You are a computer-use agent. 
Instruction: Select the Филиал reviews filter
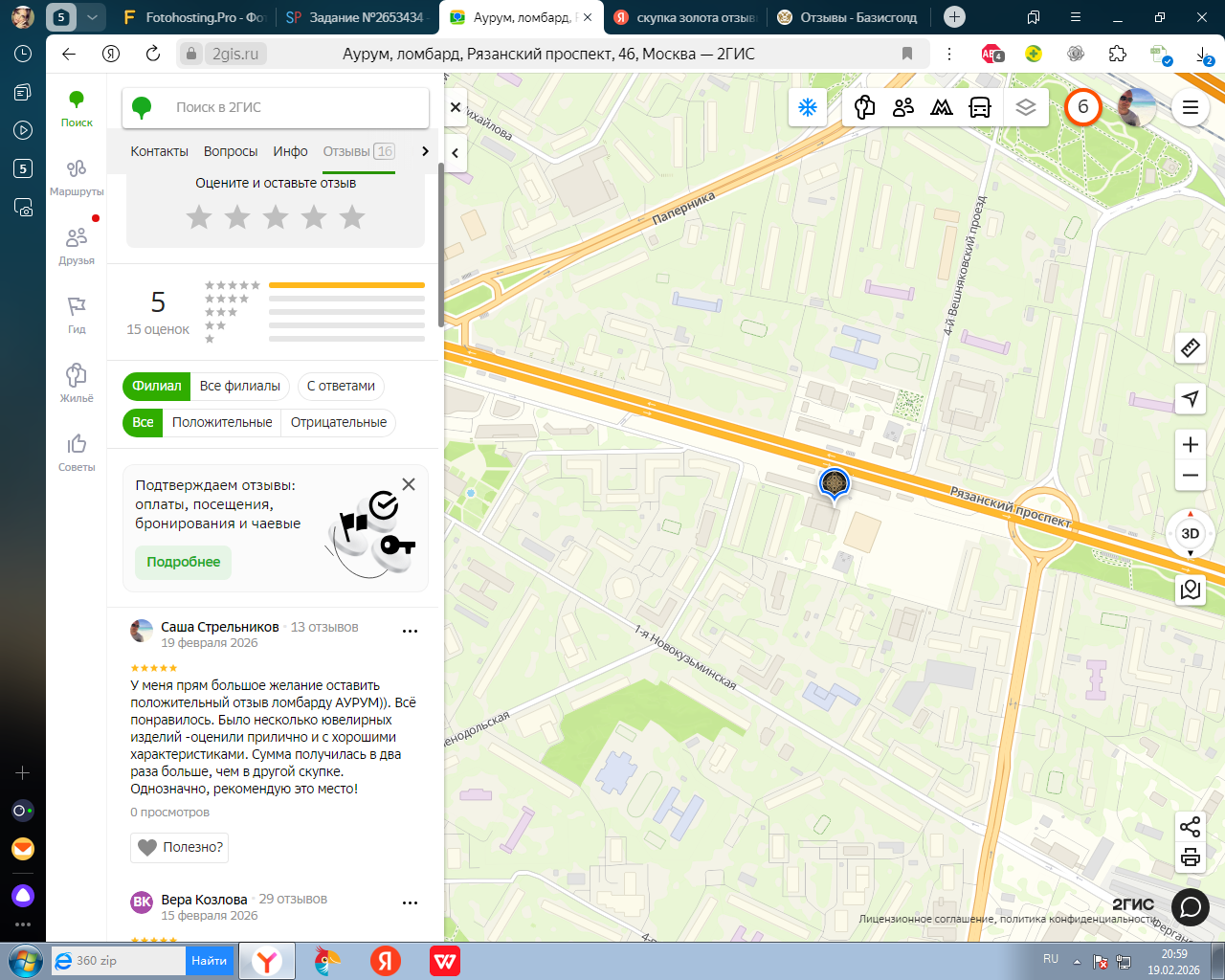tap(157, 386)
